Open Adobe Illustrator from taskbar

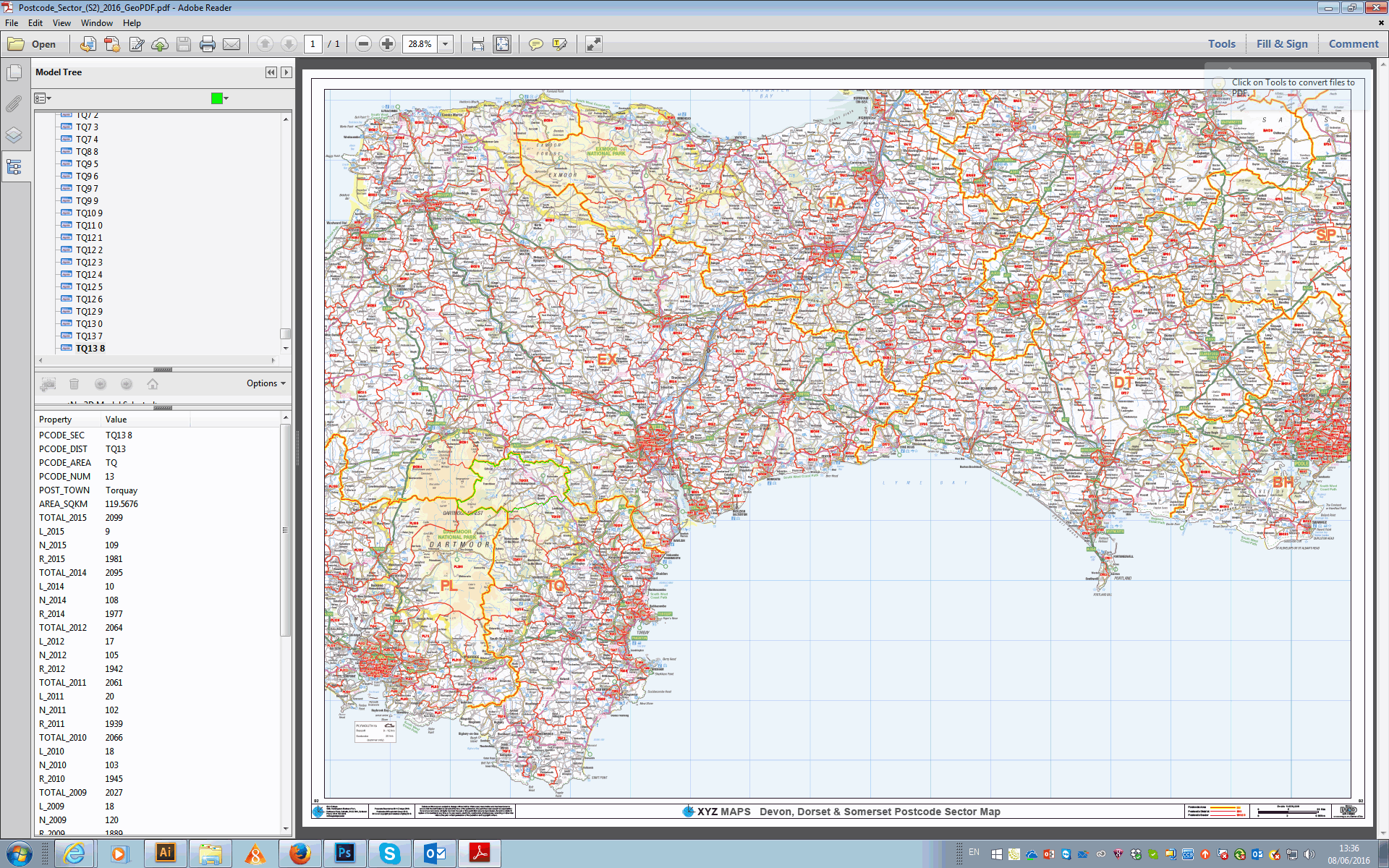click(166, 854)
